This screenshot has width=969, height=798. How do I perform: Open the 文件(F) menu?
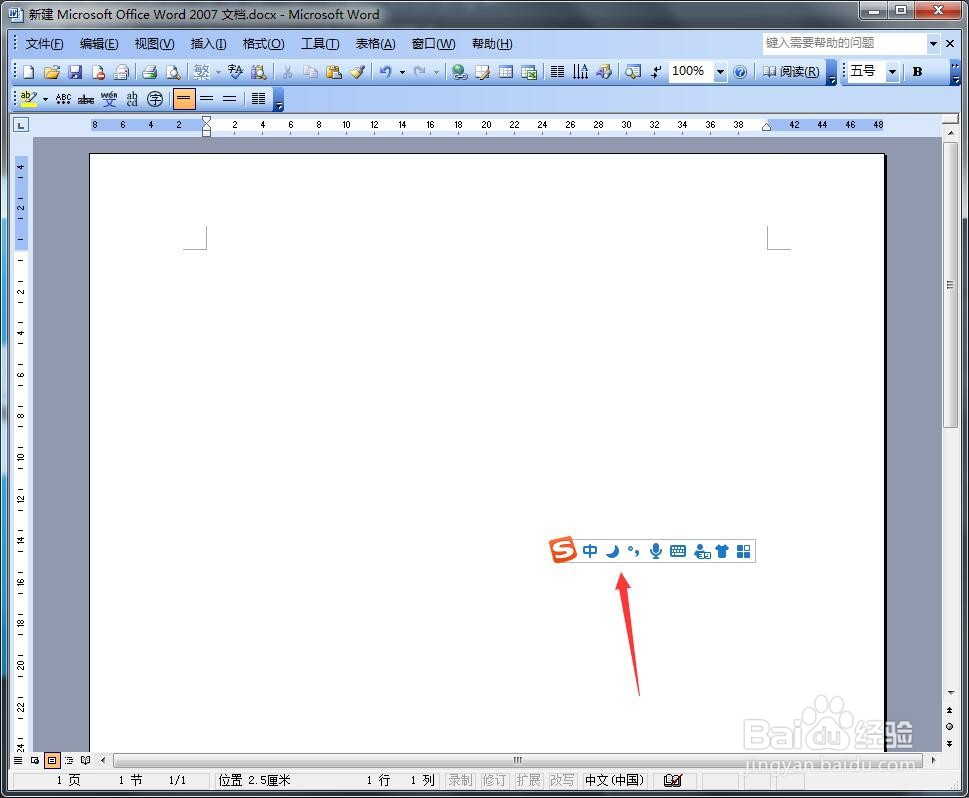(x=44, y=44)
